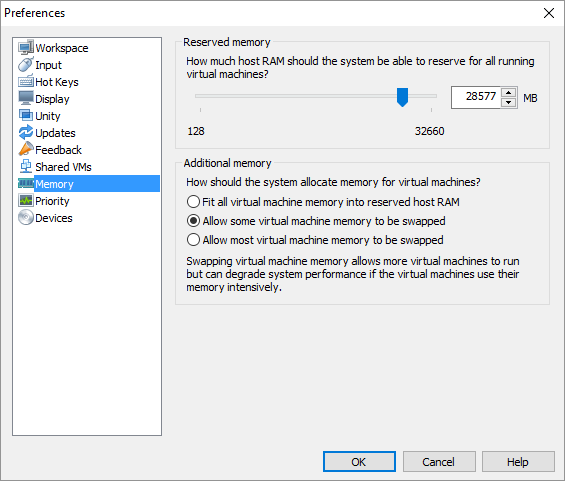Click the reserved memory slider handle

402,97
